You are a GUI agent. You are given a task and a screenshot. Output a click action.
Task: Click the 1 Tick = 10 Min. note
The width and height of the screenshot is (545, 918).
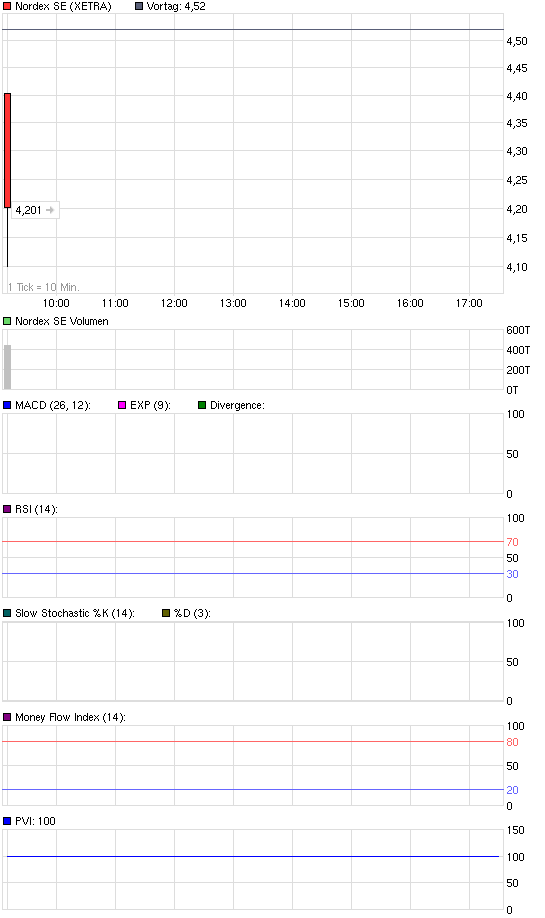coord(44,287)
